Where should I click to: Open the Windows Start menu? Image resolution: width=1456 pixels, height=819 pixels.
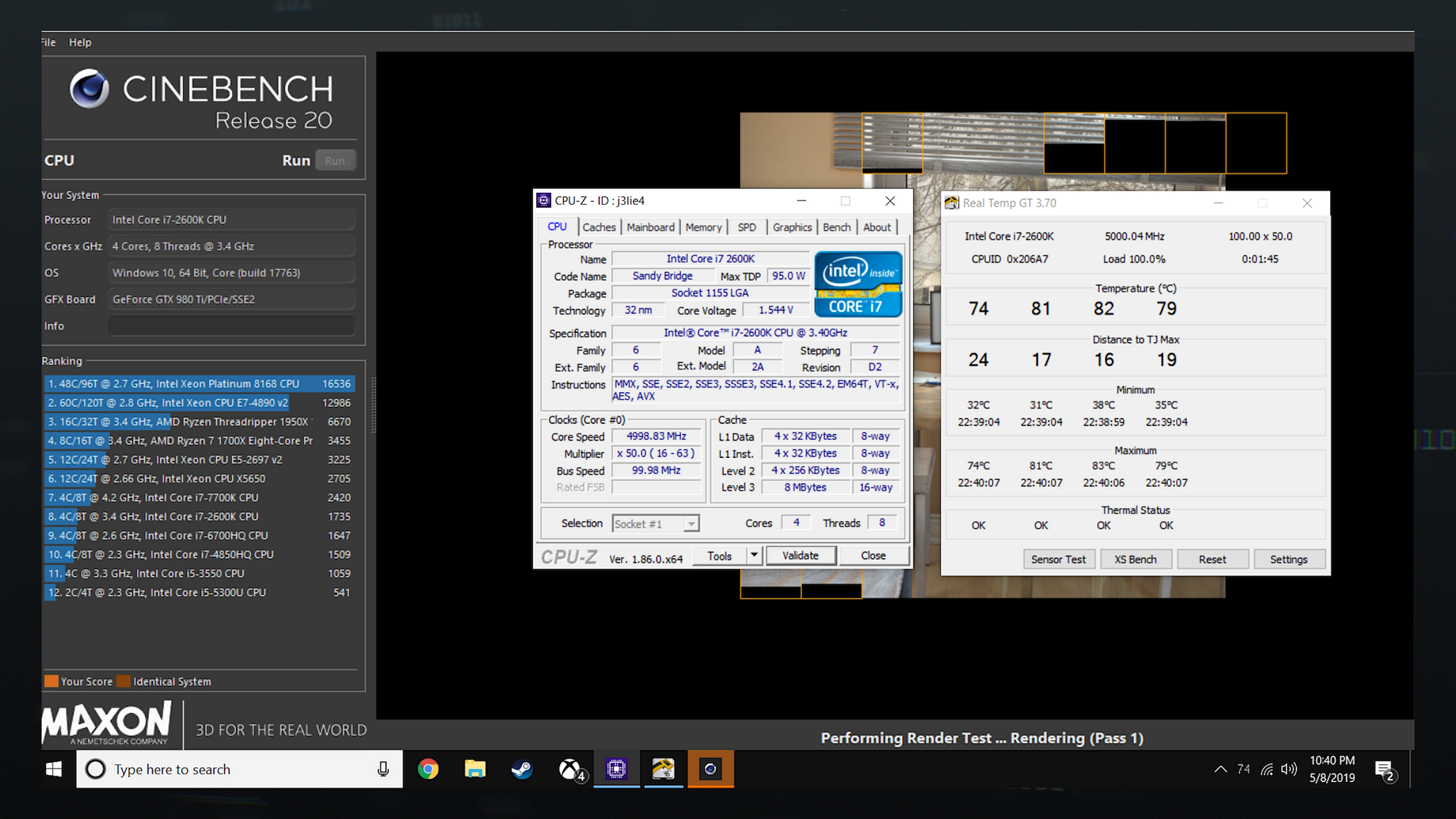coord(54,769)
